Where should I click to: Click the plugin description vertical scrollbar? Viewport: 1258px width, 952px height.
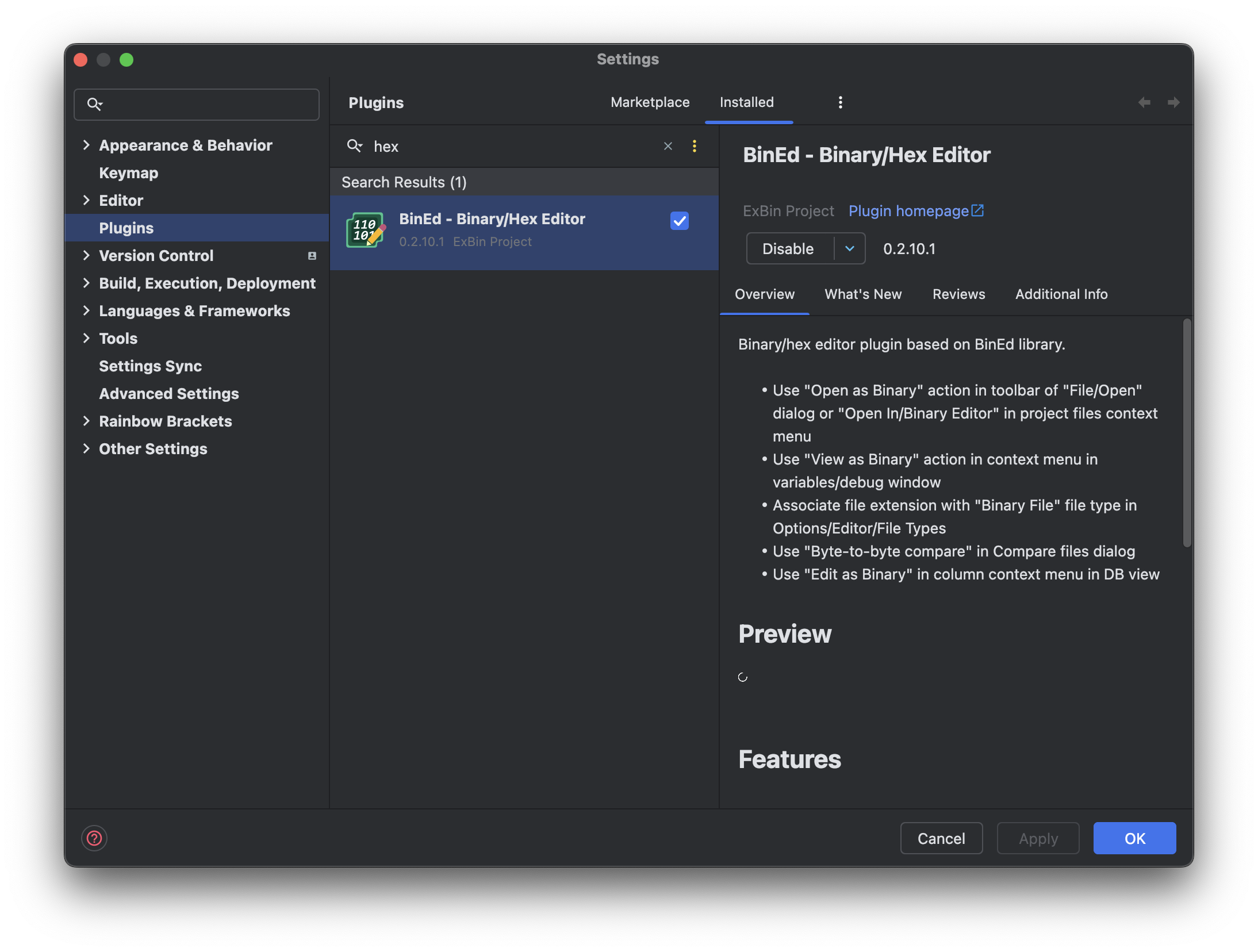(x=1187, y=432)
